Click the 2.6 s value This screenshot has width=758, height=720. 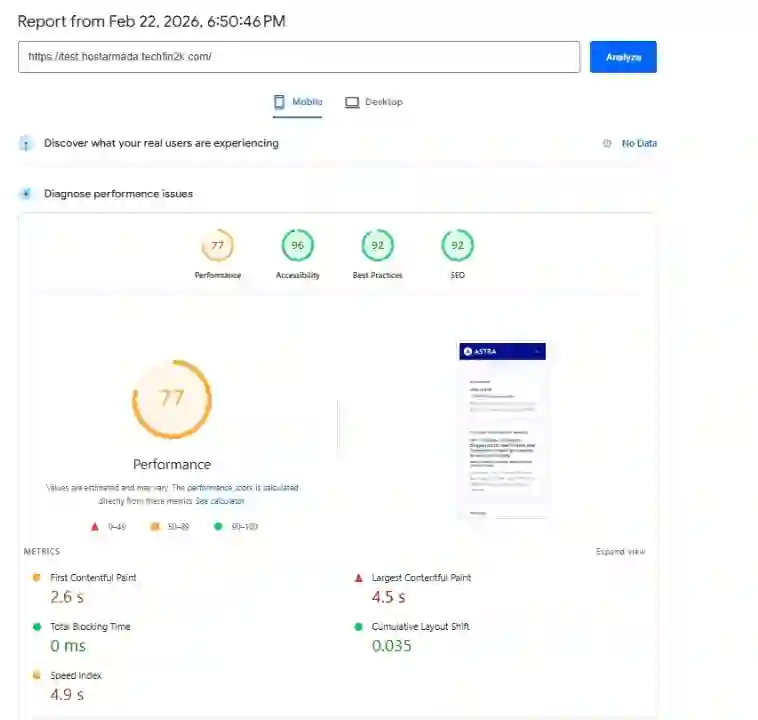click(x=67, y=597)
